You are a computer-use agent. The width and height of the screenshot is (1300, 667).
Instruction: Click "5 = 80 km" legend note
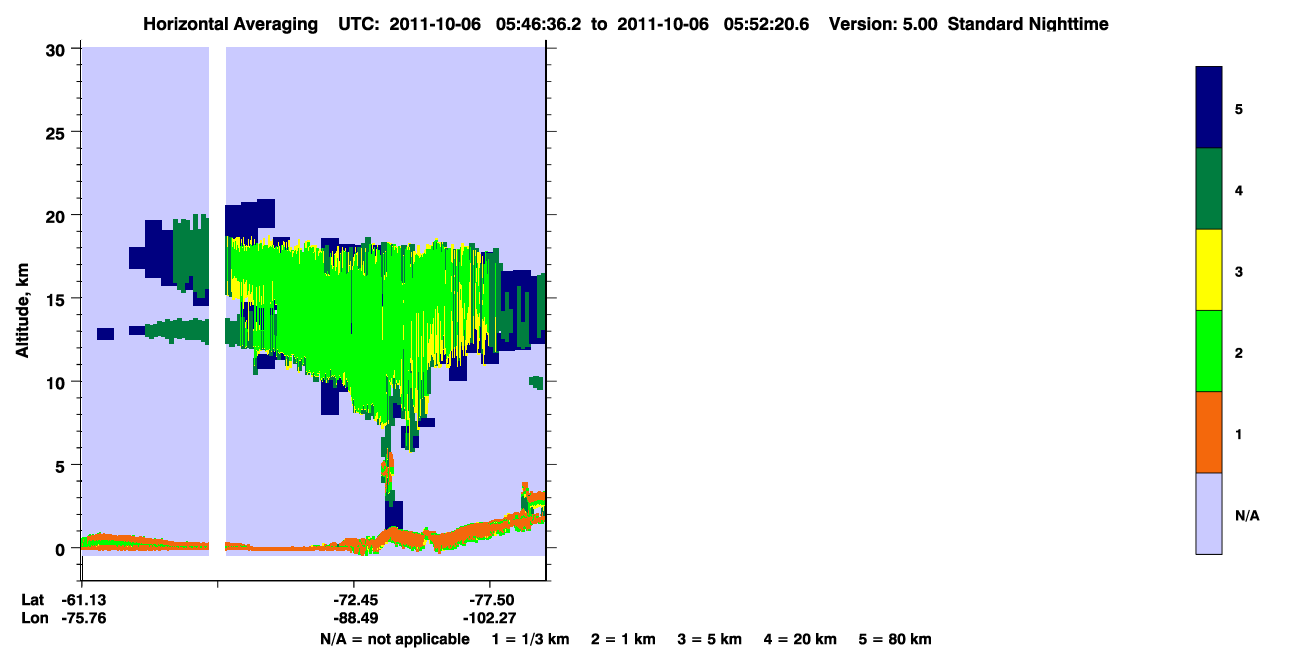[895, 639]
